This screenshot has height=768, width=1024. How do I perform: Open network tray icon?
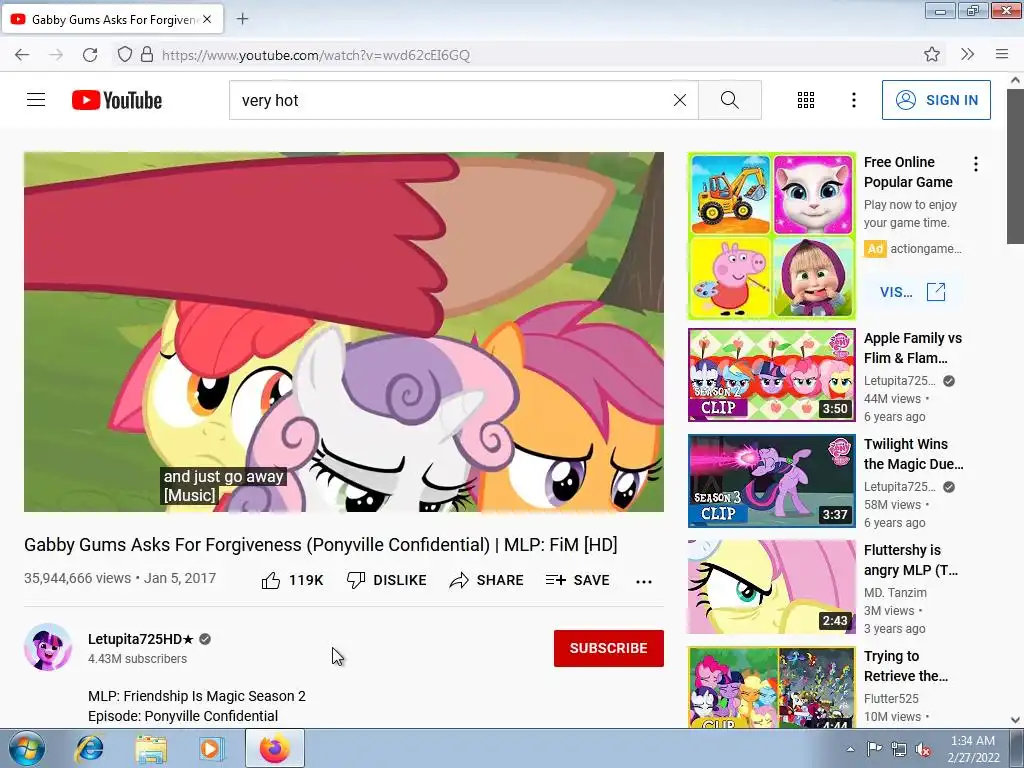tap(899, 749)
